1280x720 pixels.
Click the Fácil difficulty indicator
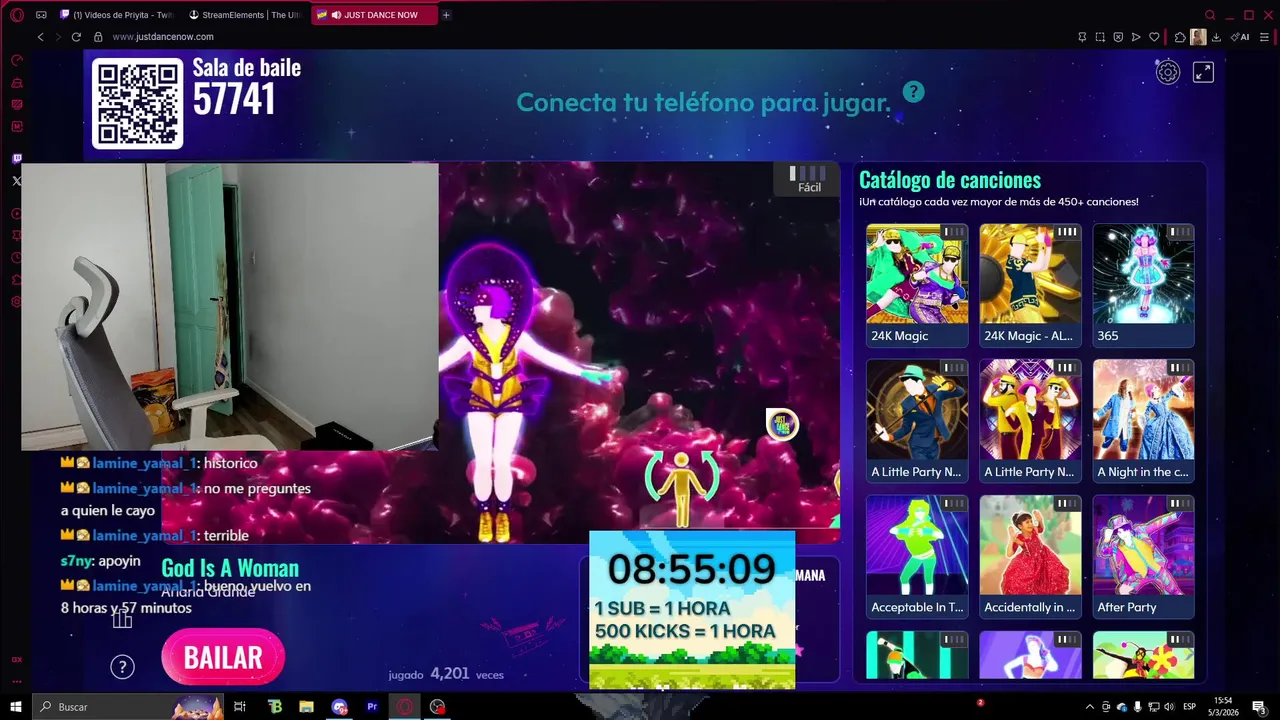click(x=809, y=180)
